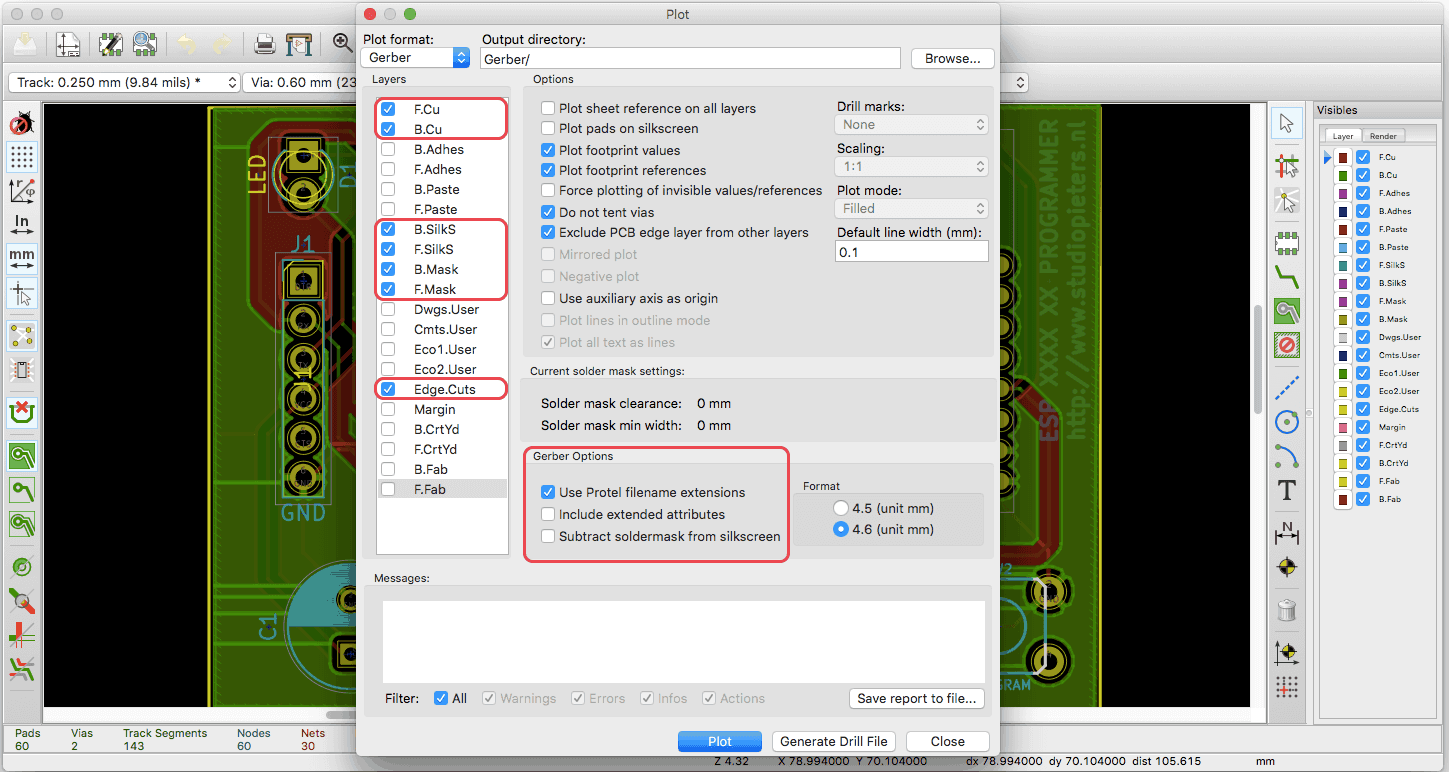Click Save report to file button

pos(917,698)
